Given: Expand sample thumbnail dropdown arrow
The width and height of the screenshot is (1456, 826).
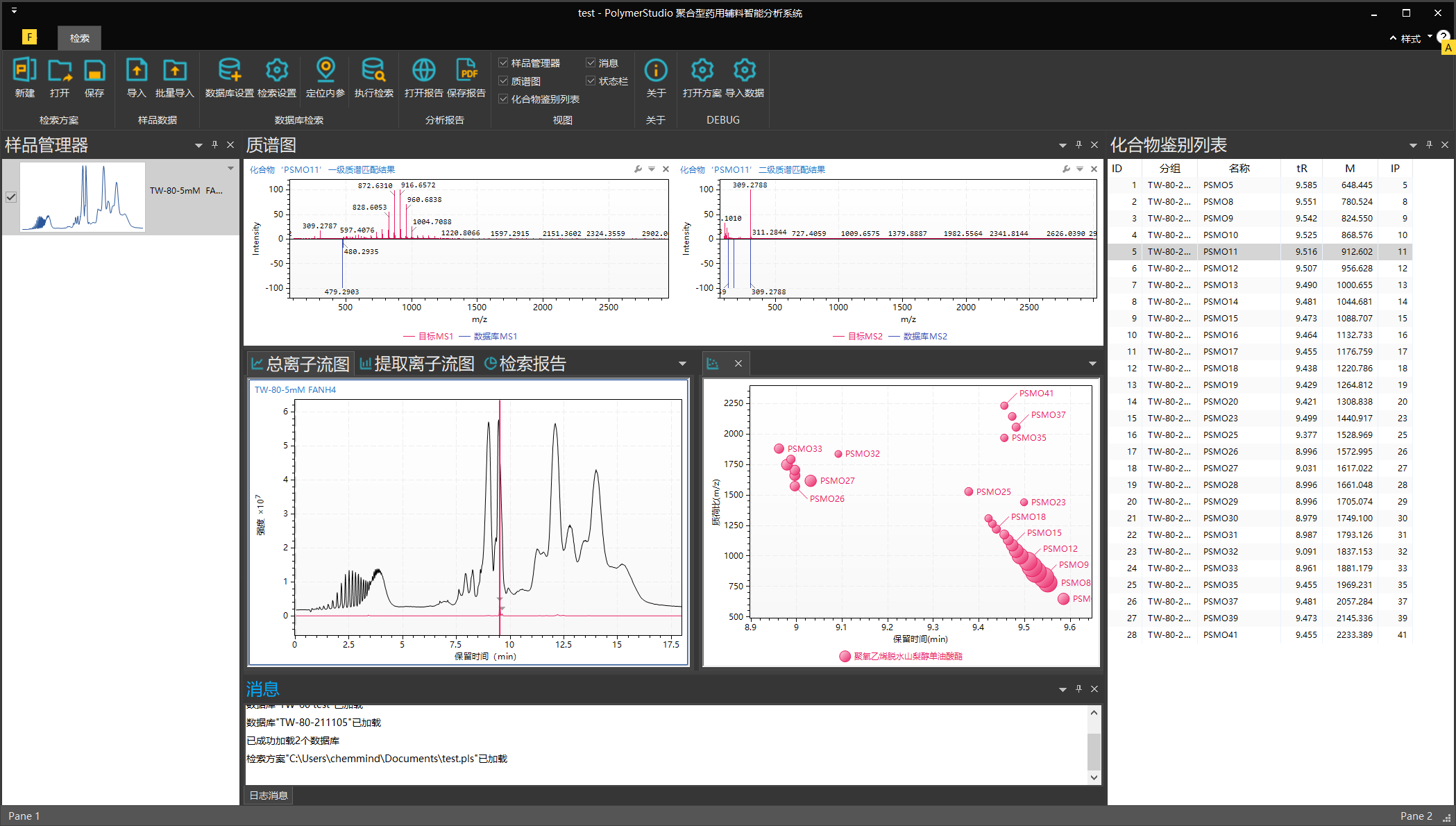Looking at the screenshot, I should [230, 169].
